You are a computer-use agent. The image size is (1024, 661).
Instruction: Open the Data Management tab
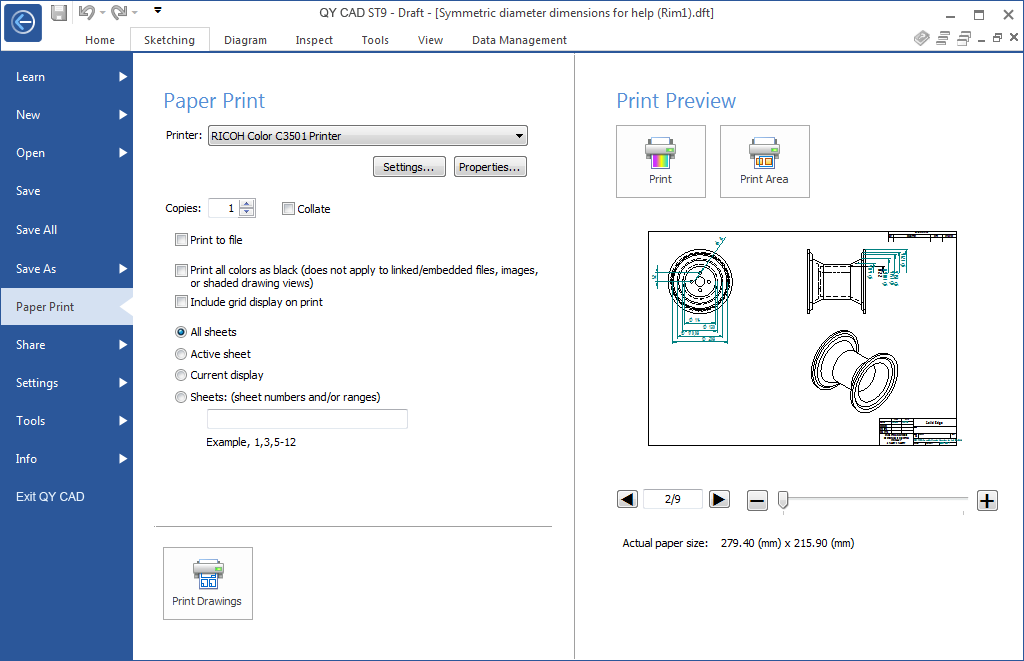click(x=519, y=40)
